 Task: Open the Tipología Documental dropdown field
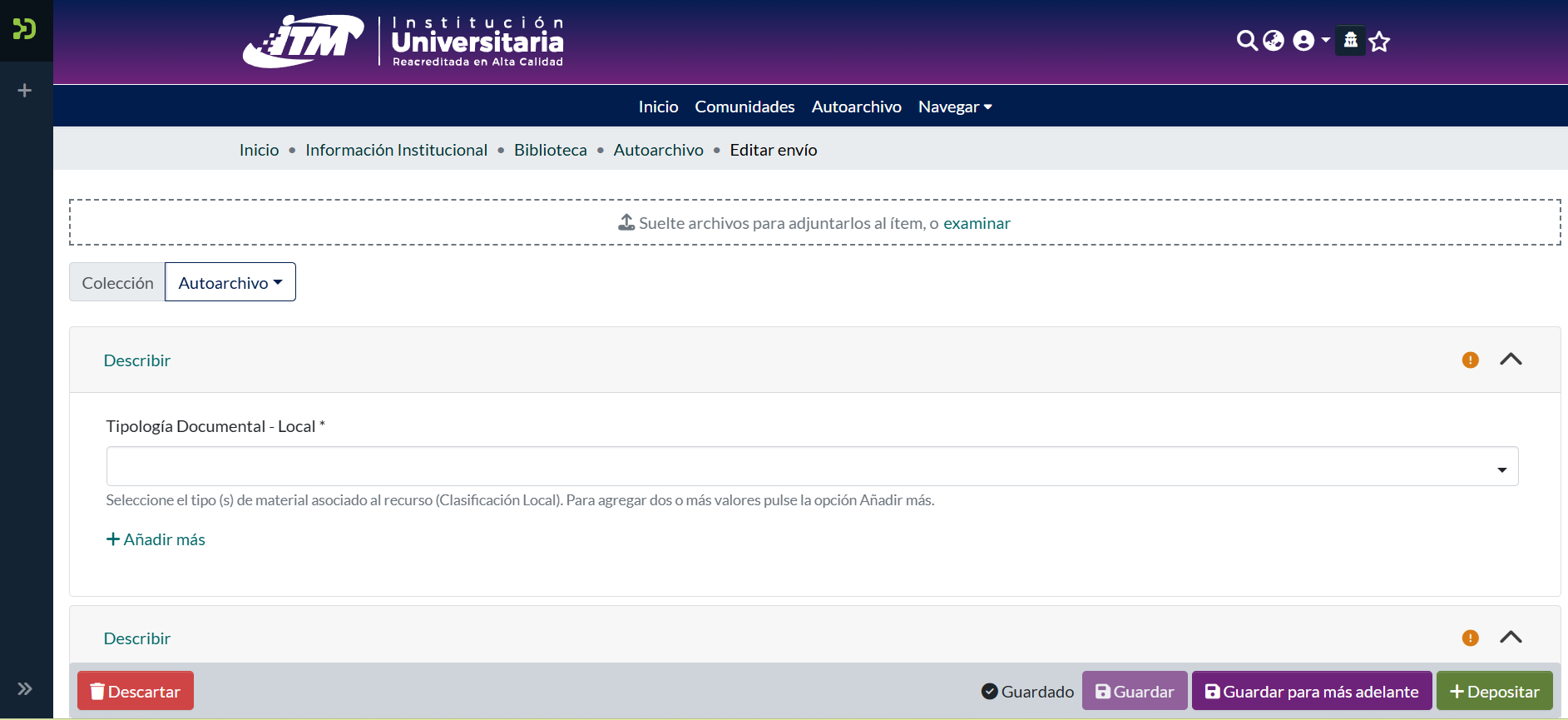pyautogui.click(x=812, y=466)
